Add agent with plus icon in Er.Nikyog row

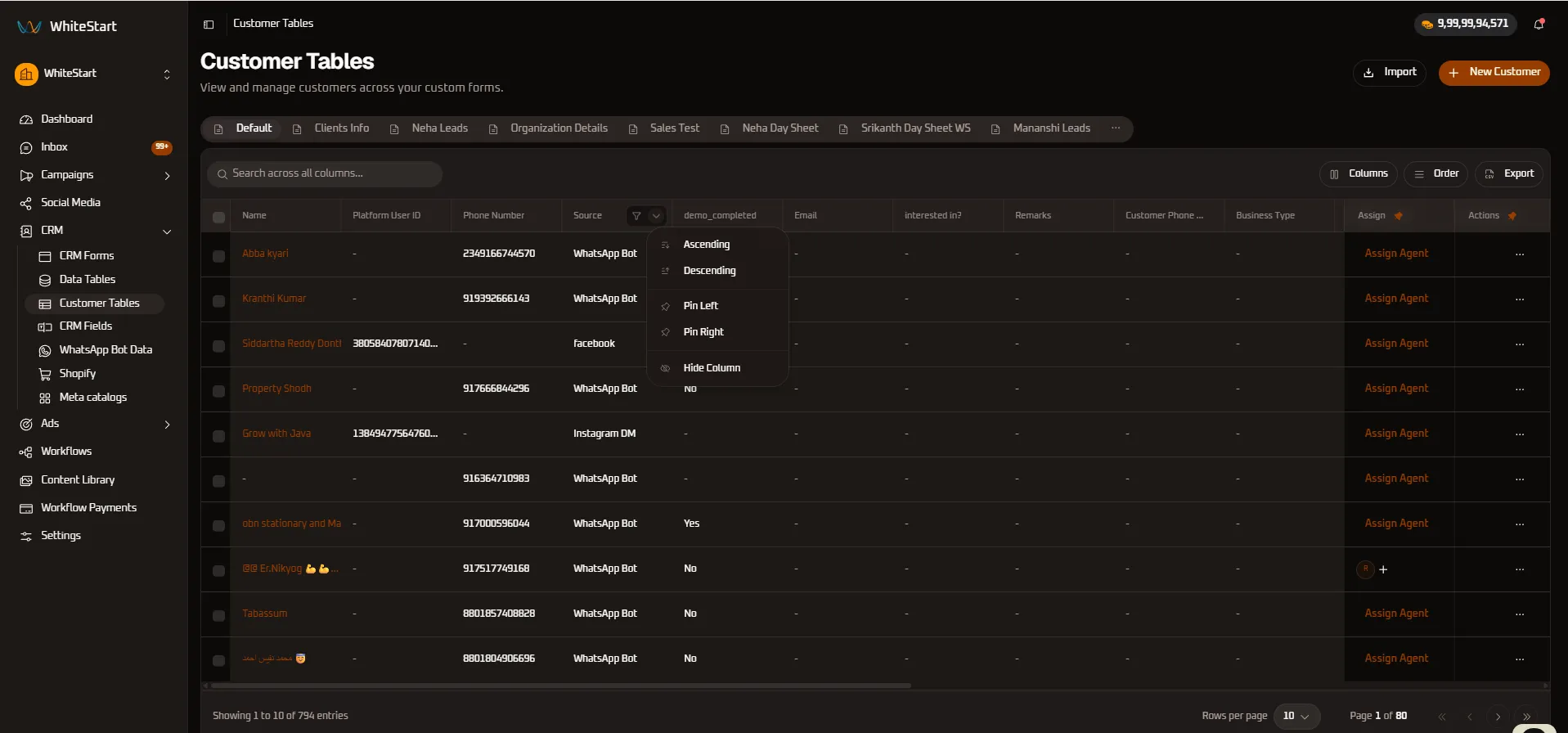click(1383, 569)
